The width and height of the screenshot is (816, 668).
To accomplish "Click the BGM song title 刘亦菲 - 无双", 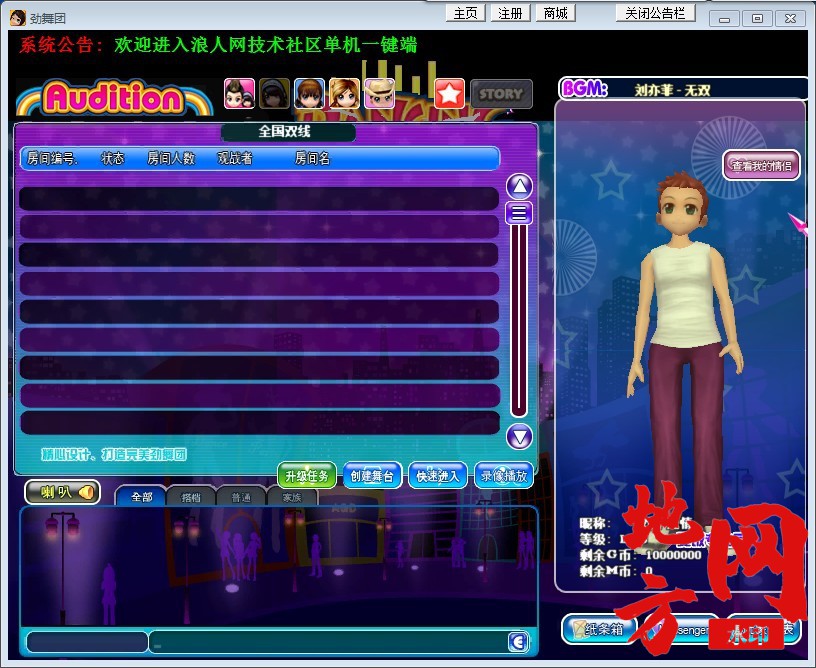I will pyautogui.click(x=672, y=91).
